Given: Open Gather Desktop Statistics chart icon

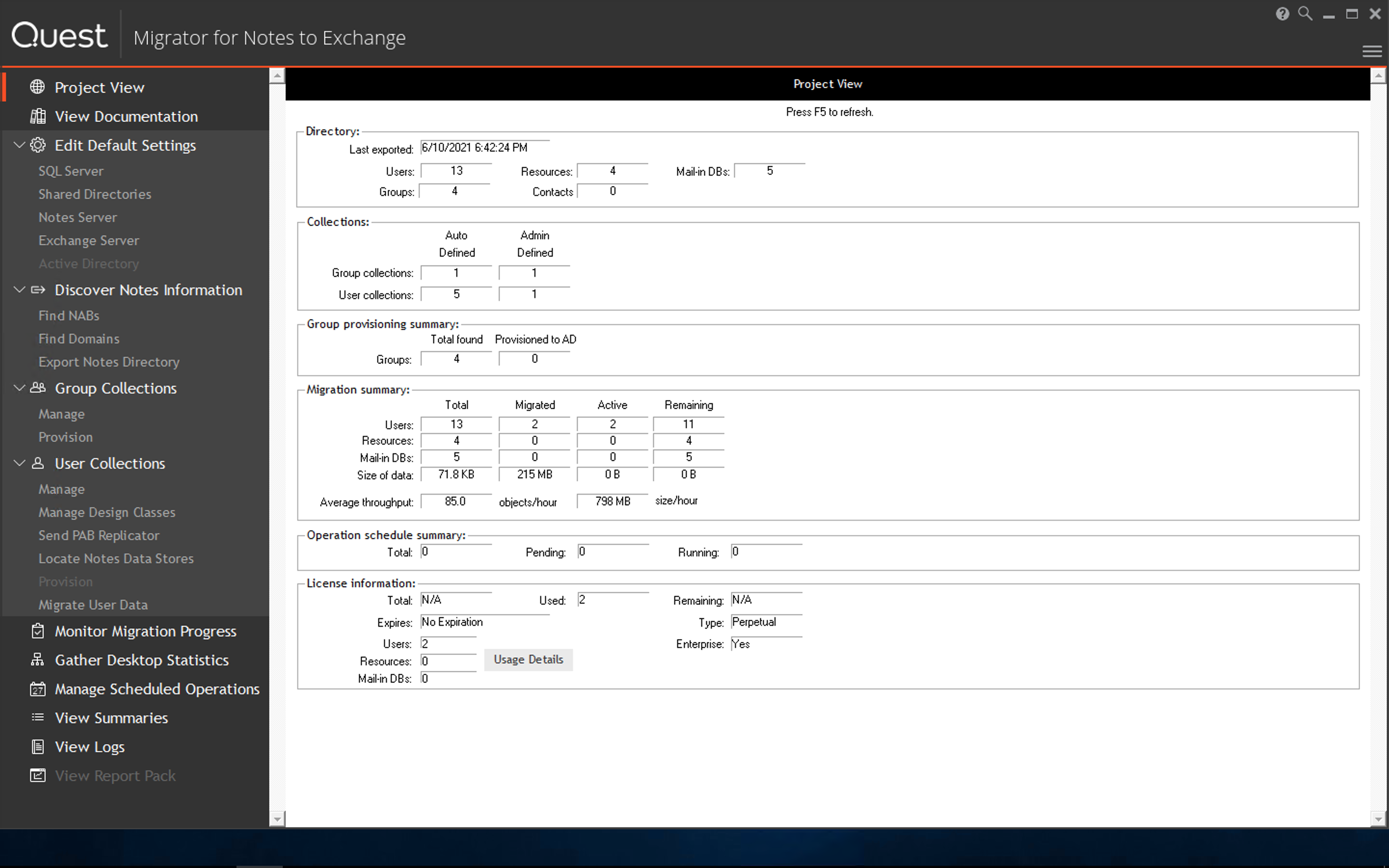Looking at the screenshot, I should (36, 659).
